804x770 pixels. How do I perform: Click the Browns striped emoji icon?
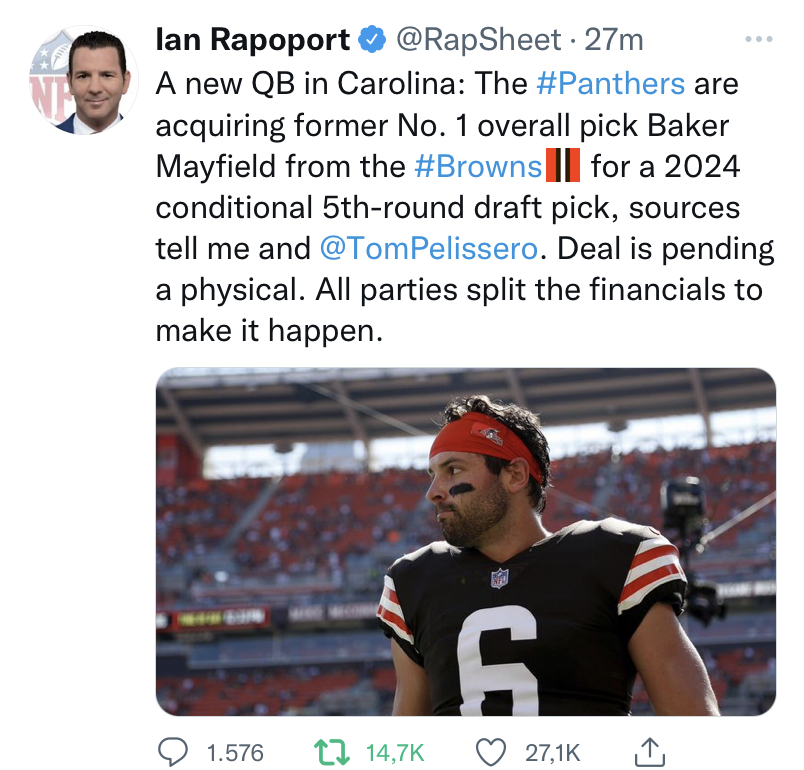point(562,165)
